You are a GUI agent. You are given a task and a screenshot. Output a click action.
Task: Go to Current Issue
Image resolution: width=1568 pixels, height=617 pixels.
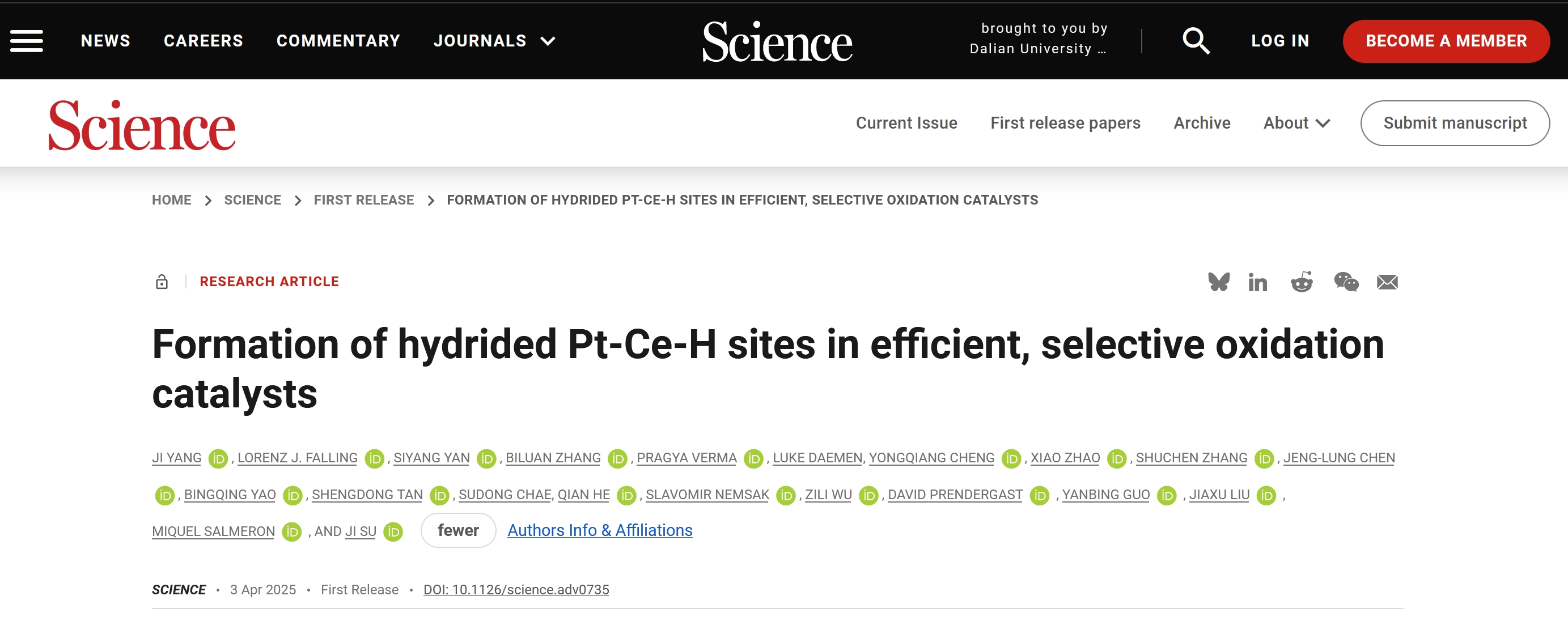coord(906,123)
